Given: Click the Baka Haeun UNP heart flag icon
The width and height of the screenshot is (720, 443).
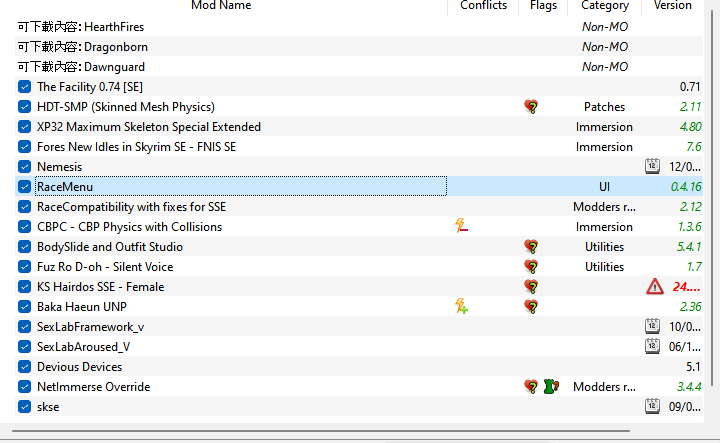Looking at the screenshot, I should (x=531, y=307).
